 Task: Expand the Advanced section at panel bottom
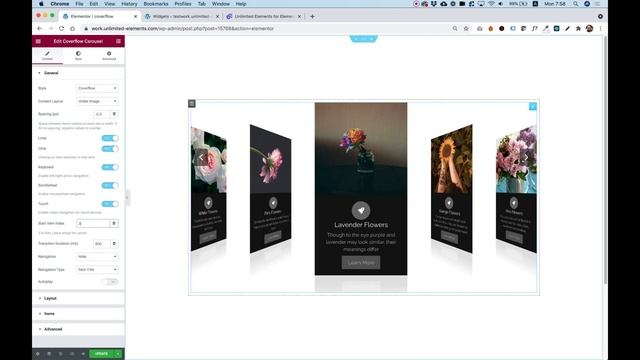(78, 329)
